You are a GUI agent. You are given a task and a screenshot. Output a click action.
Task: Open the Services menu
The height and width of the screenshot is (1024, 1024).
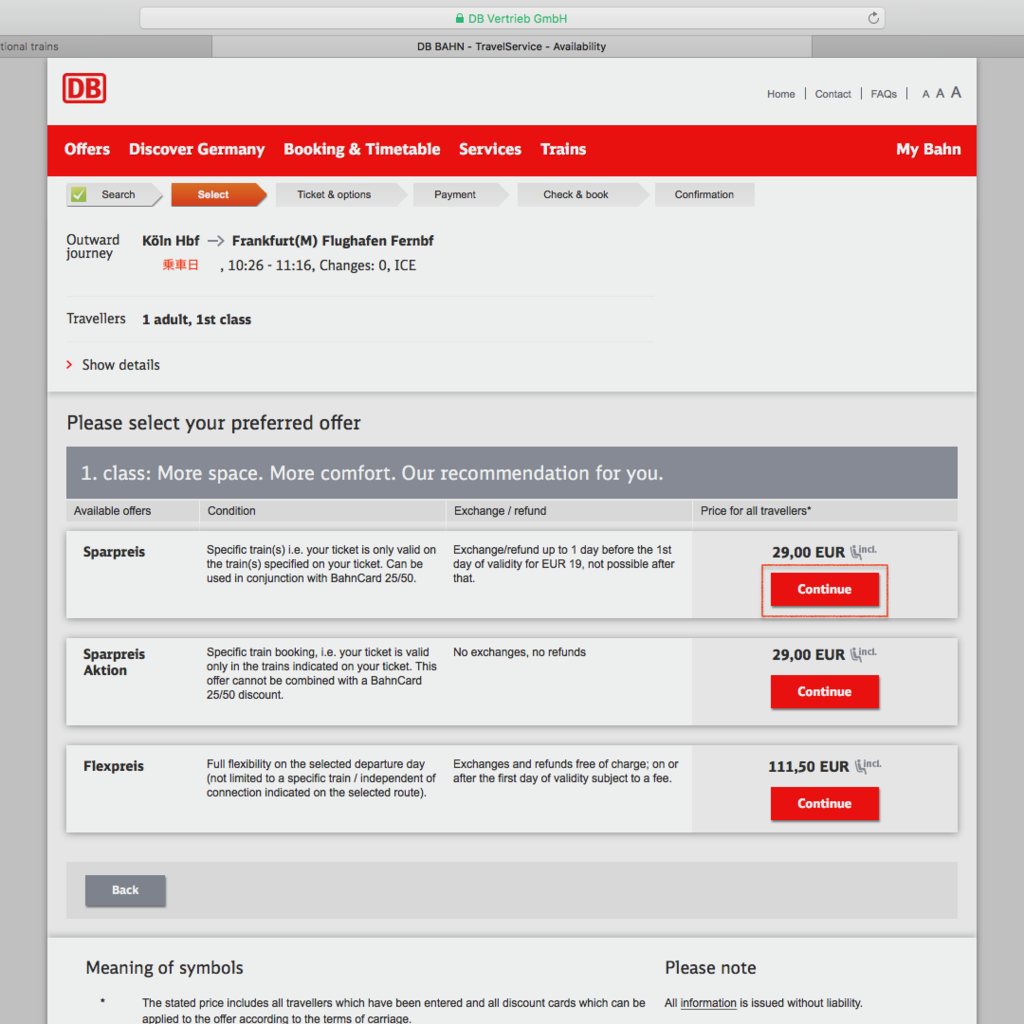point(490,149)
